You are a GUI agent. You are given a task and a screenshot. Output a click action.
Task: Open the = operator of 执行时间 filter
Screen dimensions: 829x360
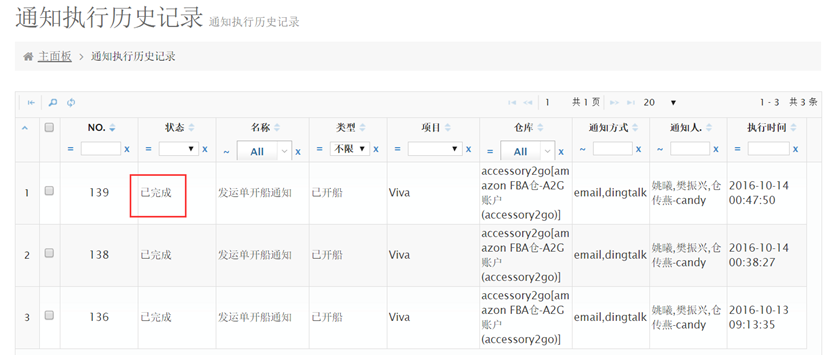pos(737,149)
